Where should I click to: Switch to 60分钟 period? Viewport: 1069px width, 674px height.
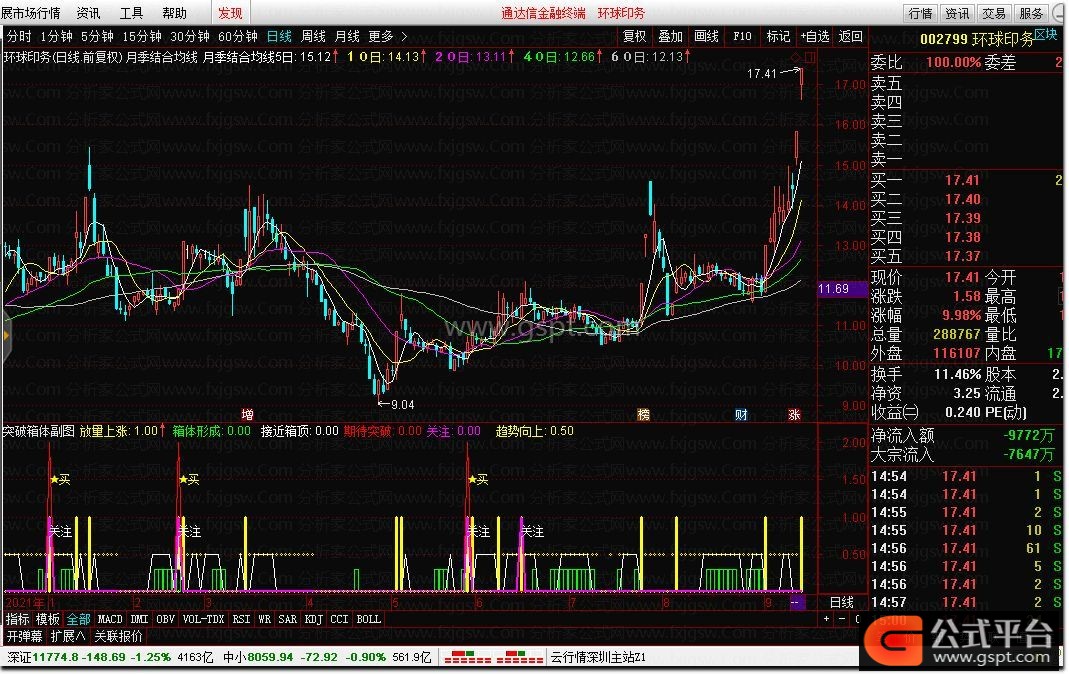(x=238, y=36)
